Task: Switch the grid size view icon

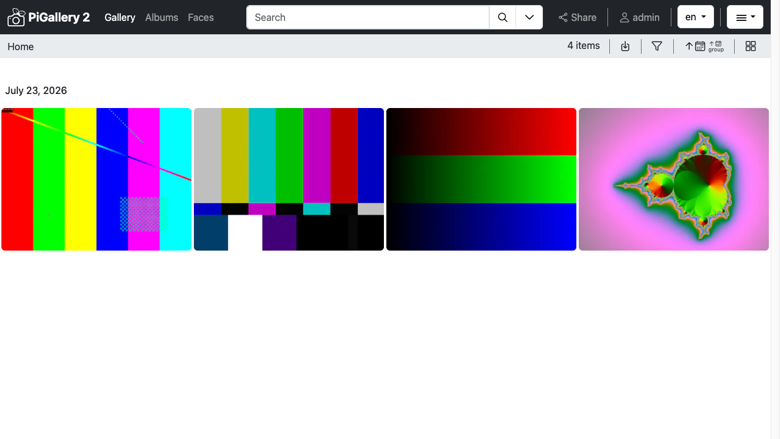Action: coord(751,46)
